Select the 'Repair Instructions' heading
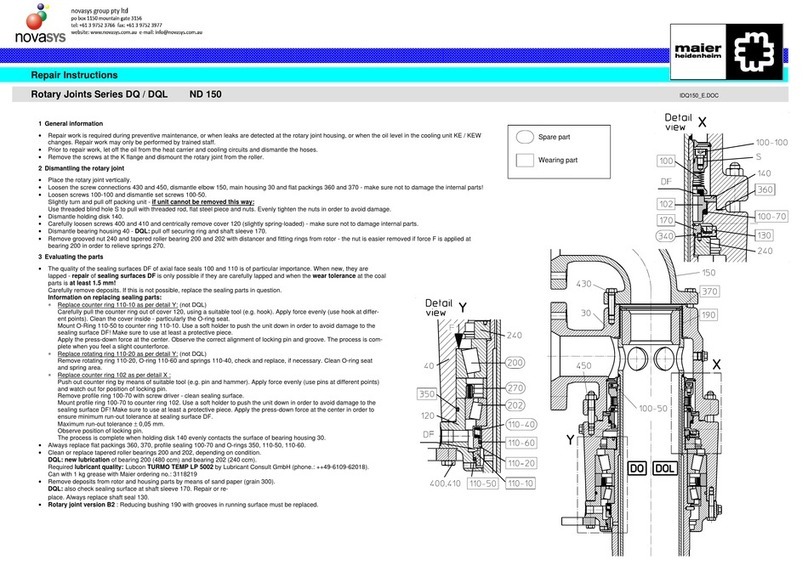The width and height of the screenshot is (808, 571). [74, 75]
